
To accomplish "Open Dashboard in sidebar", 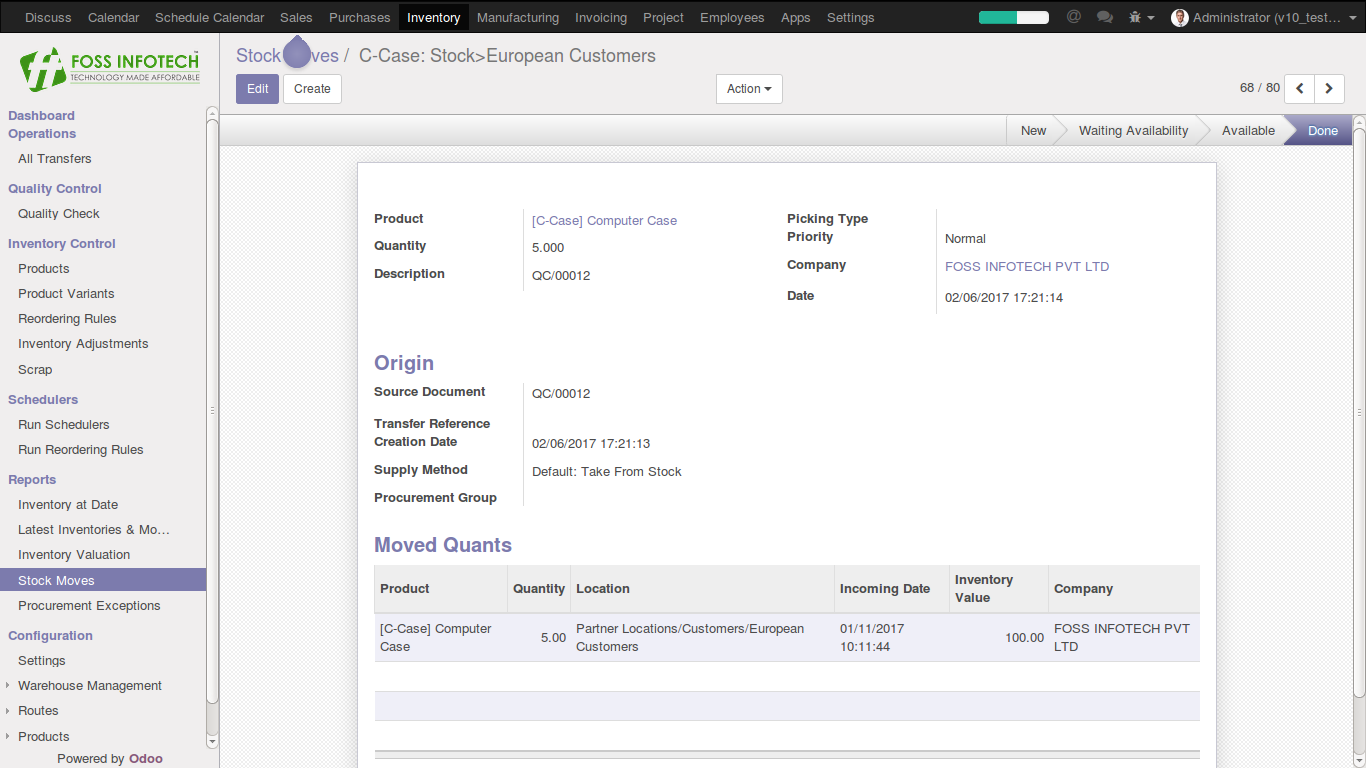I will (41, 116).
